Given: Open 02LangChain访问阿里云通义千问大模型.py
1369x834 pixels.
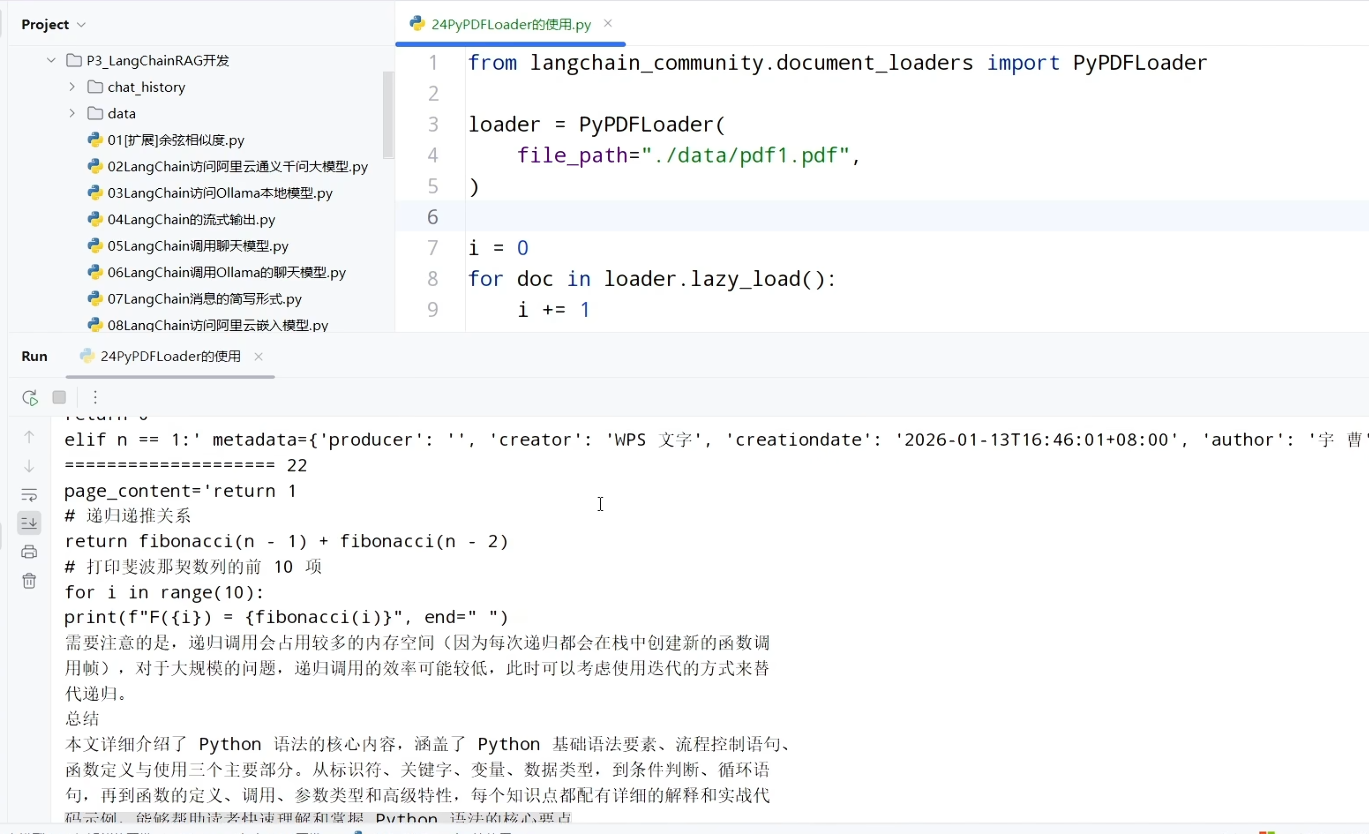Looking at the screenshot, I should click(238, 167).
